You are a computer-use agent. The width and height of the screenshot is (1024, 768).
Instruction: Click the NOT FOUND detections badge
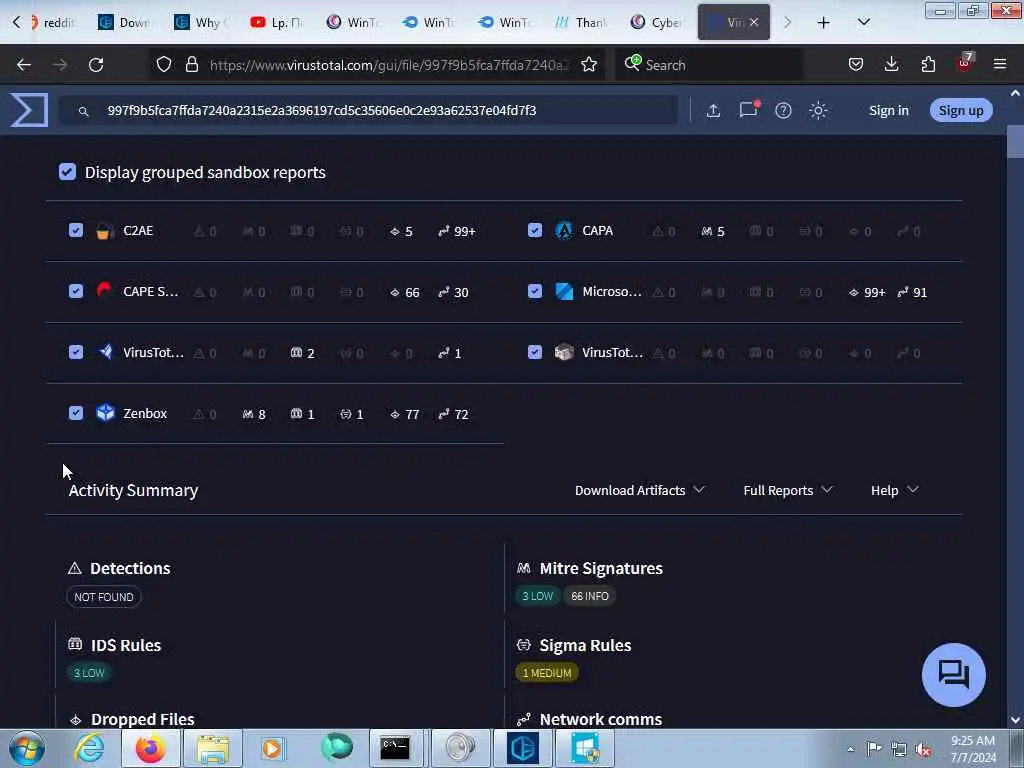pyautogui.click(x=104, y=597)
